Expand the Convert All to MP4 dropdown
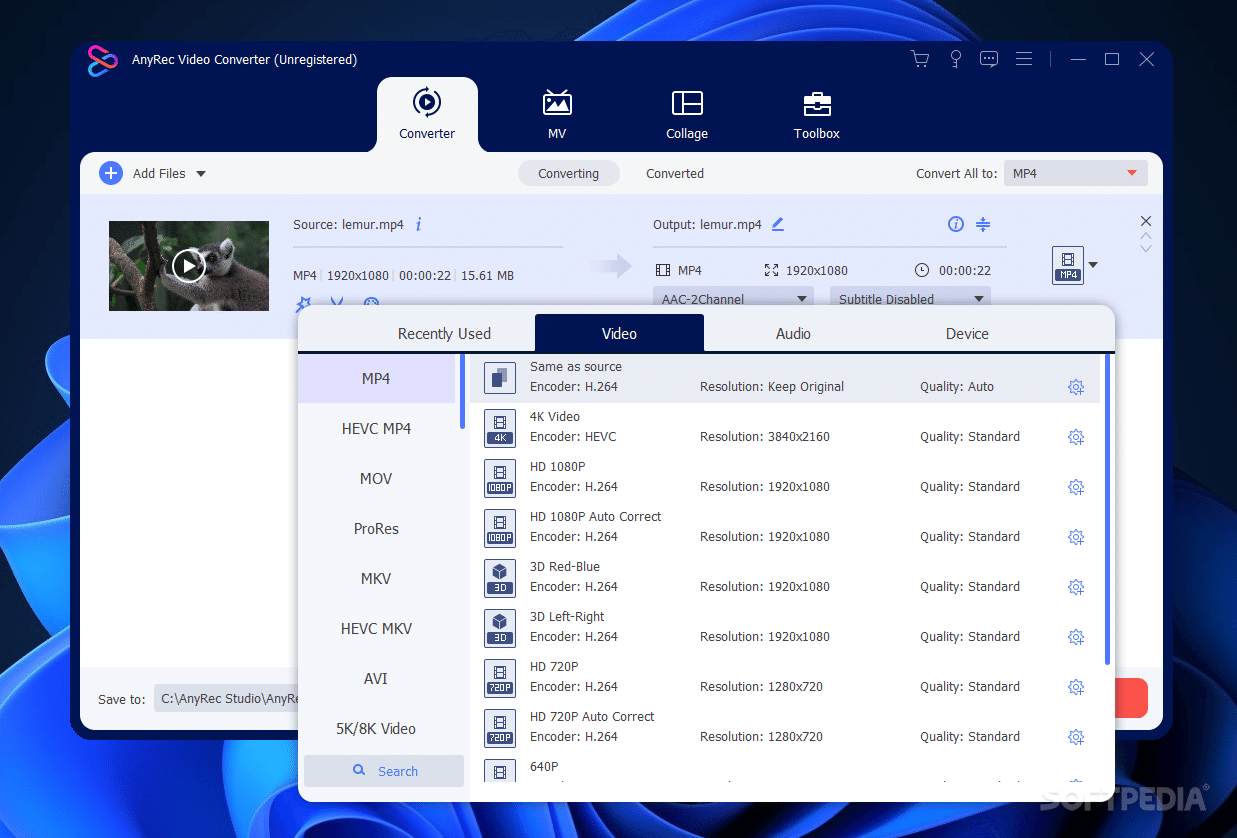 pos(1075,173)
